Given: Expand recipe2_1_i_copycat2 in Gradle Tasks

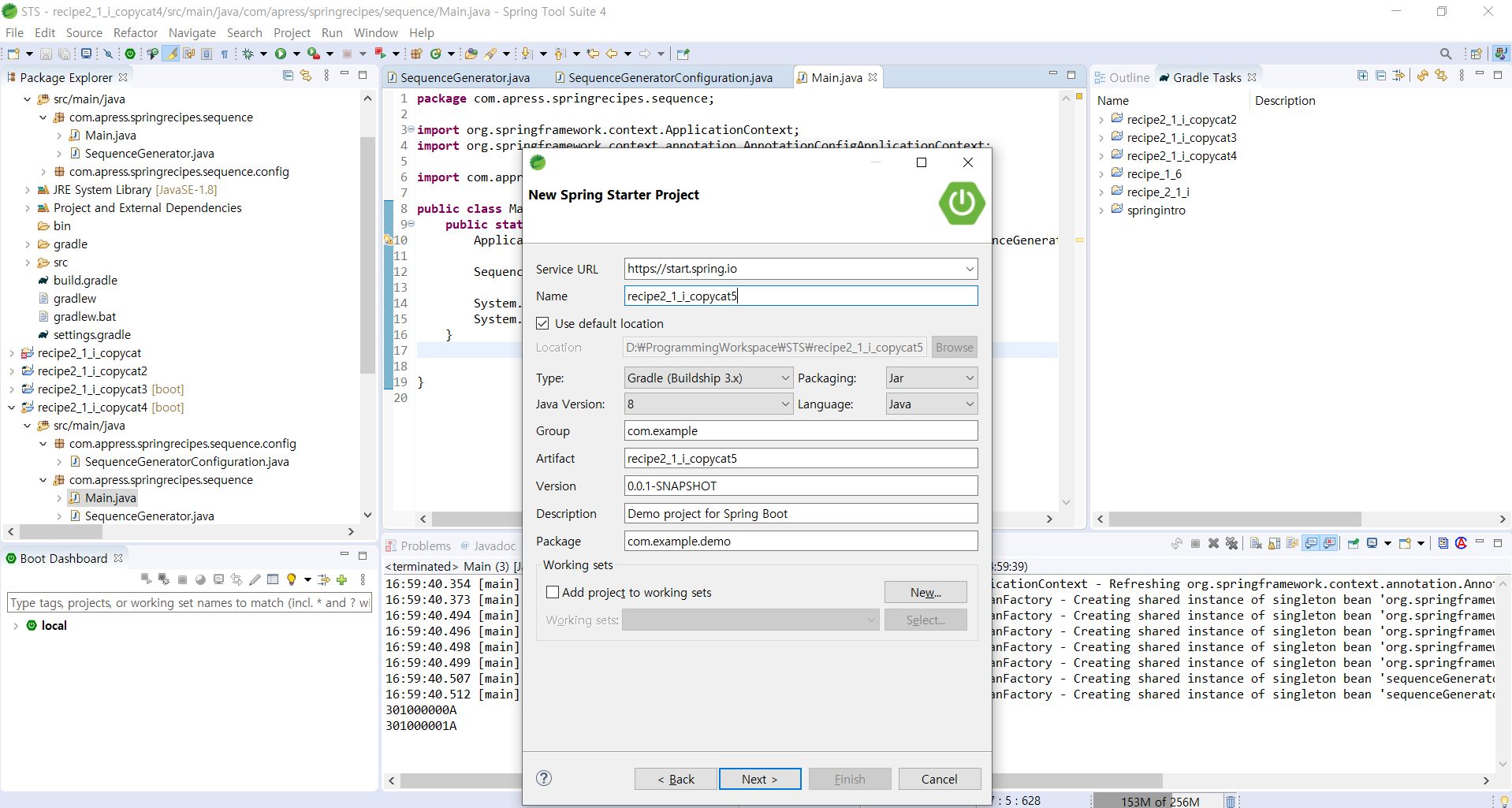Looking at the screenshot, I should pos(1101,120).
